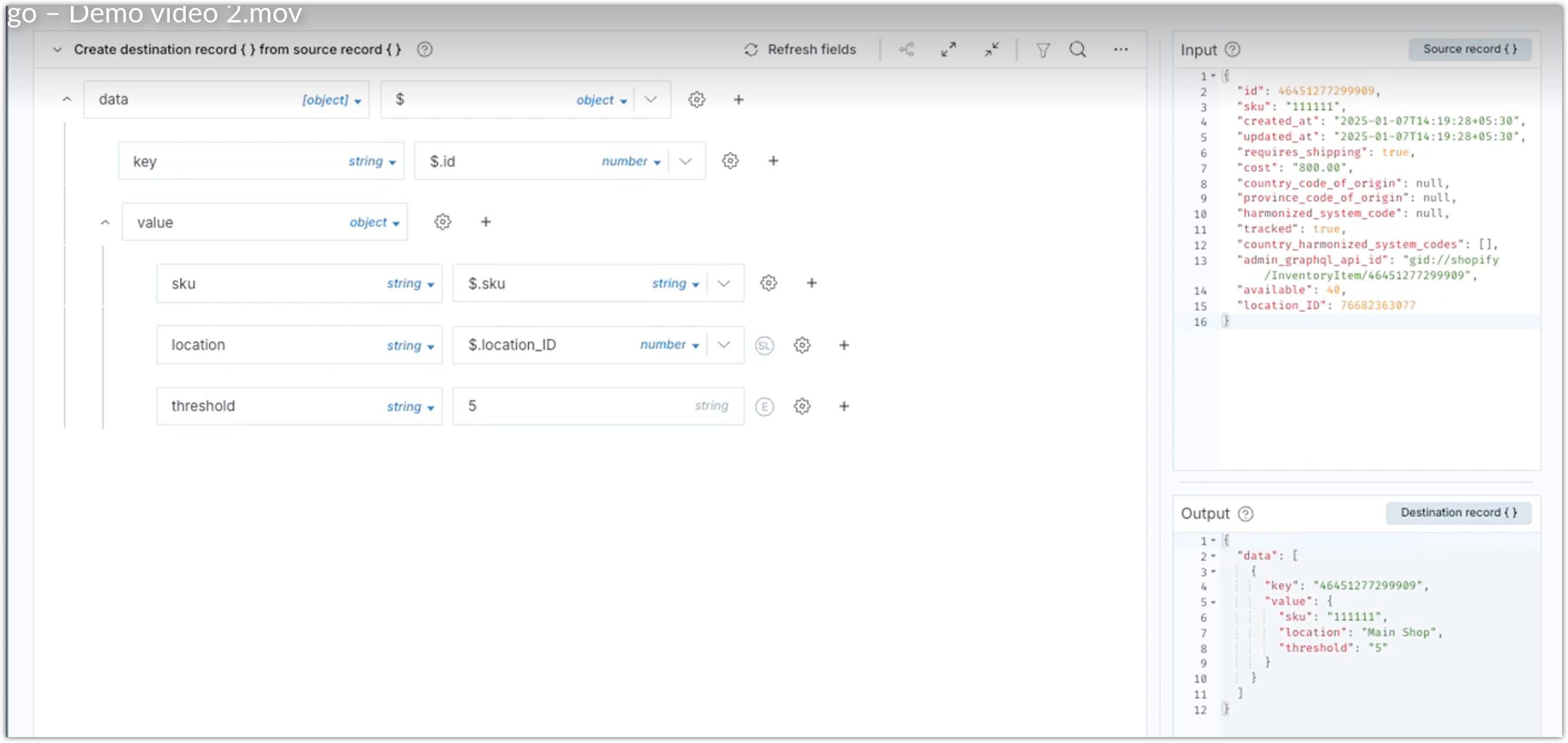
Task: Click the plus icon on location row
Action: pos(843,346)
